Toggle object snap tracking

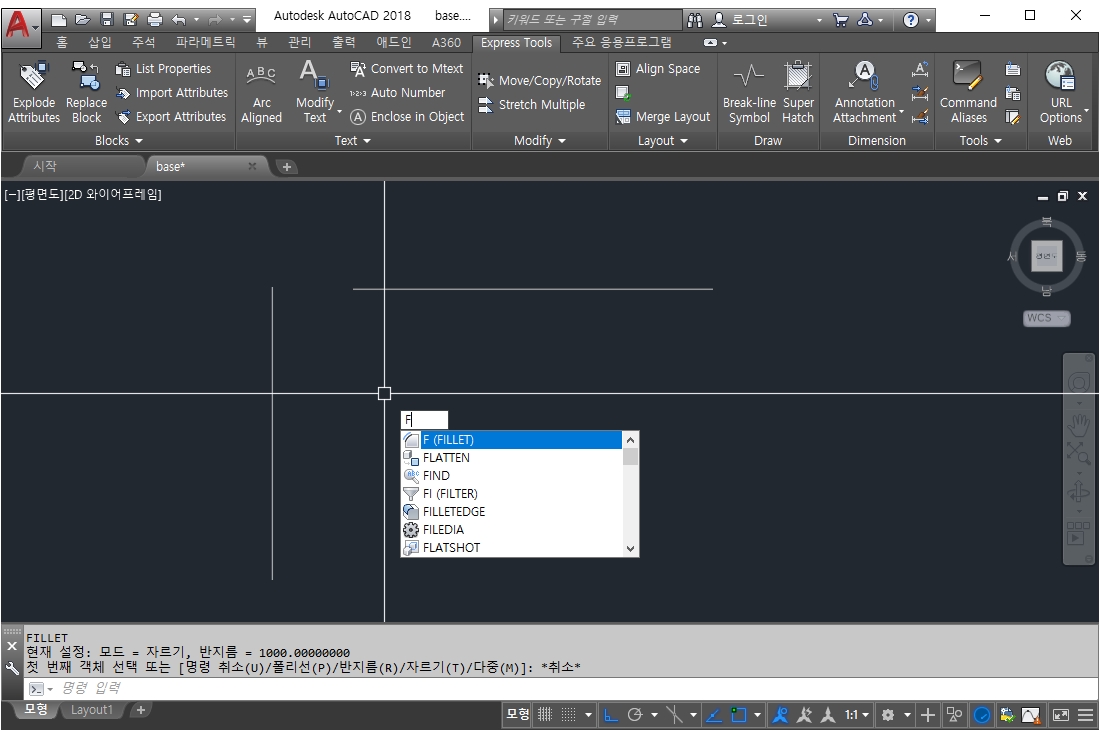[x=713, y=715]
